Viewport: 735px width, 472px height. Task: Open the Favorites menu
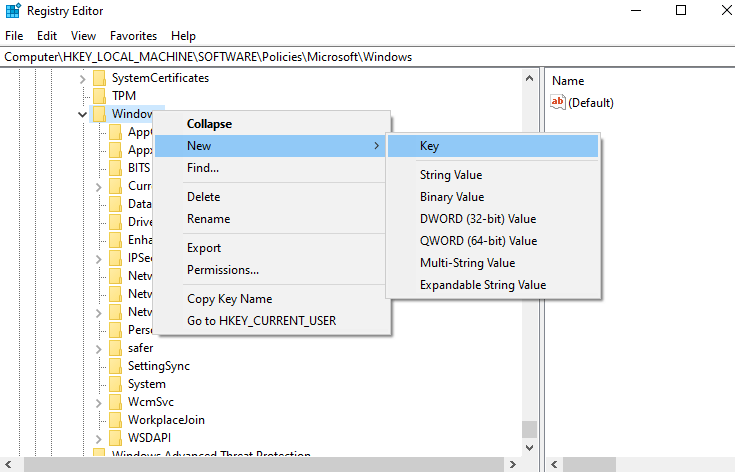134,36
